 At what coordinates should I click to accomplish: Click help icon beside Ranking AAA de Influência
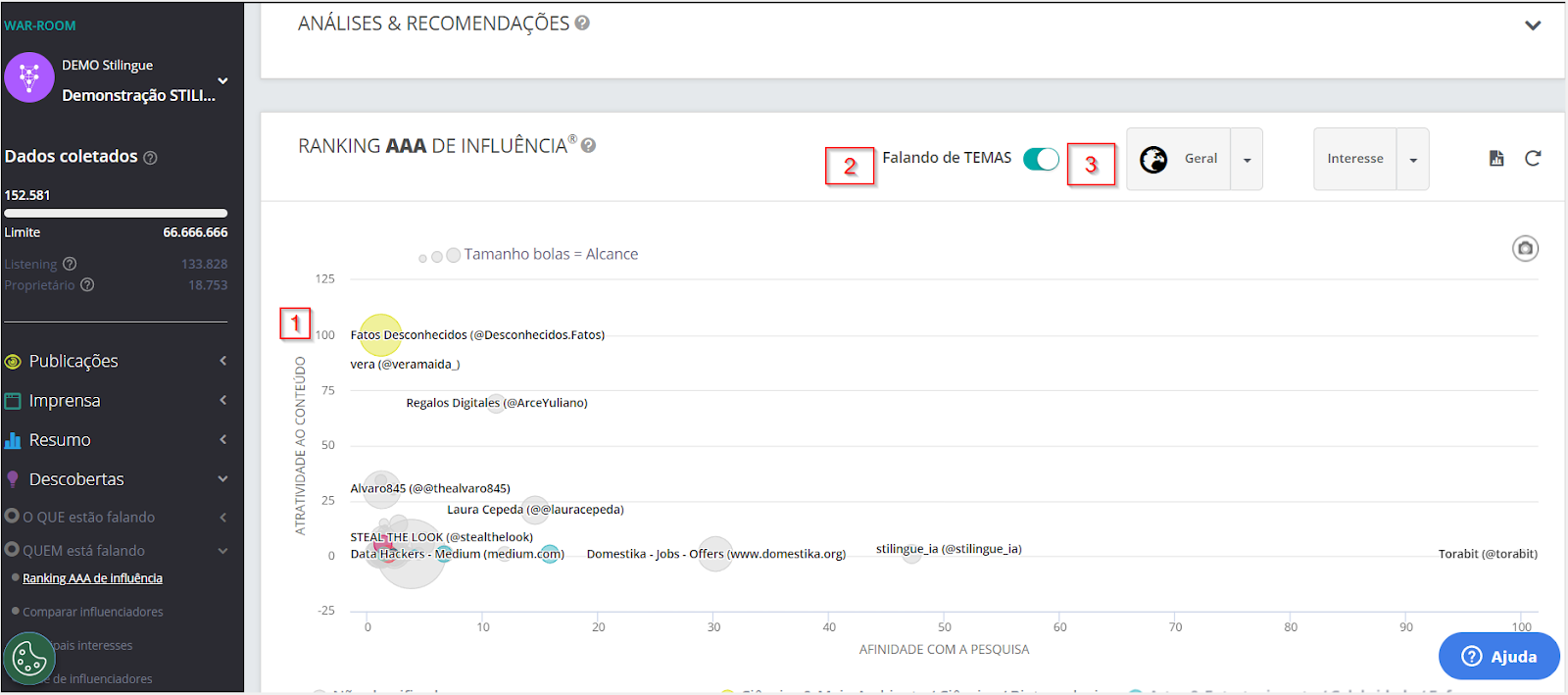588,145
